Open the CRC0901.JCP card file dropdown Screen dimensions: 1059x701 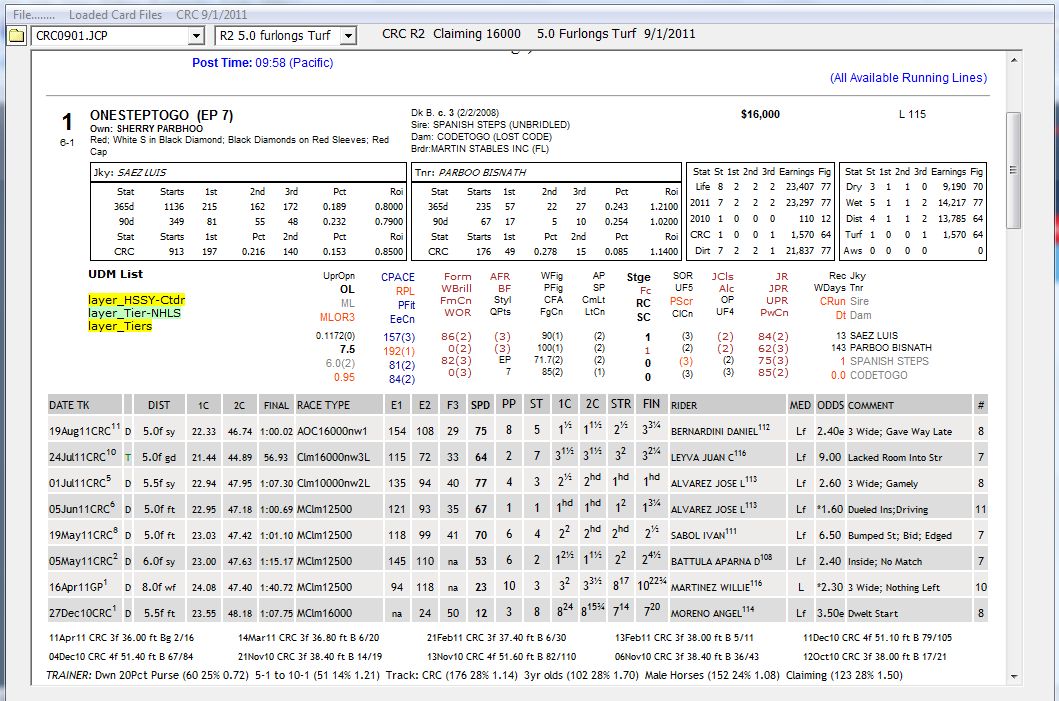[196, 36]
